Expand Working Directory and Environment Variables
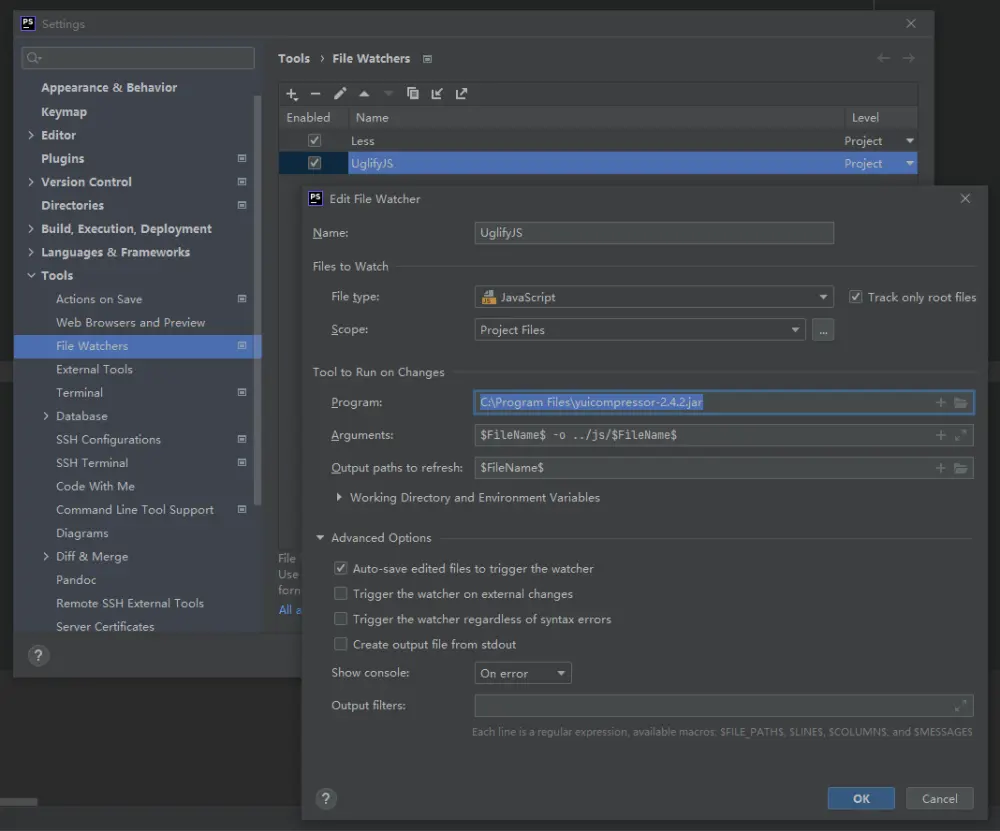 [x=339, y=497]
